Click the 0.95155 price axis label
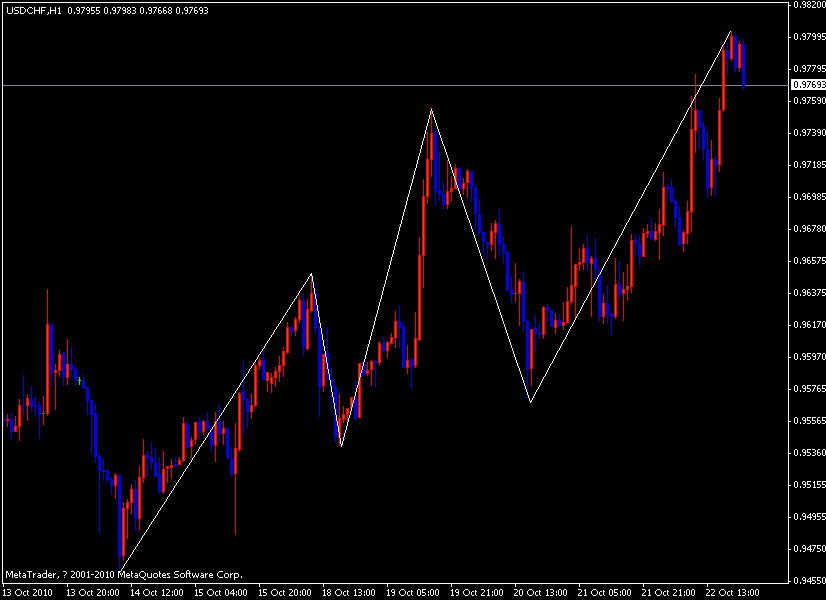This screenshot has height=600, width=826. [x=809, y=485]
